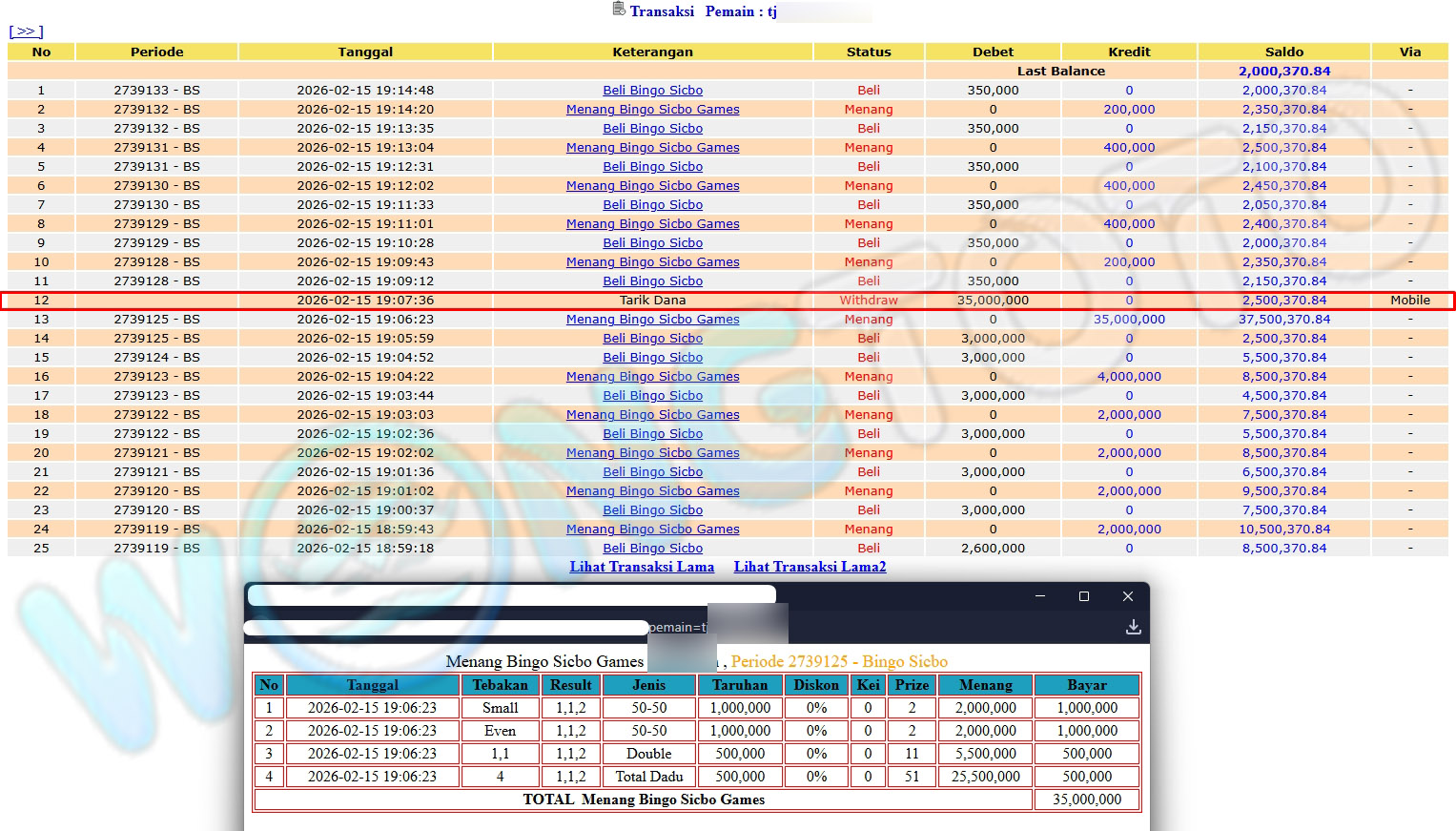Open Menang Bingo Sicbo Games for row 13
This screenshot has height=831, width=1456.
tap(652, 320)
